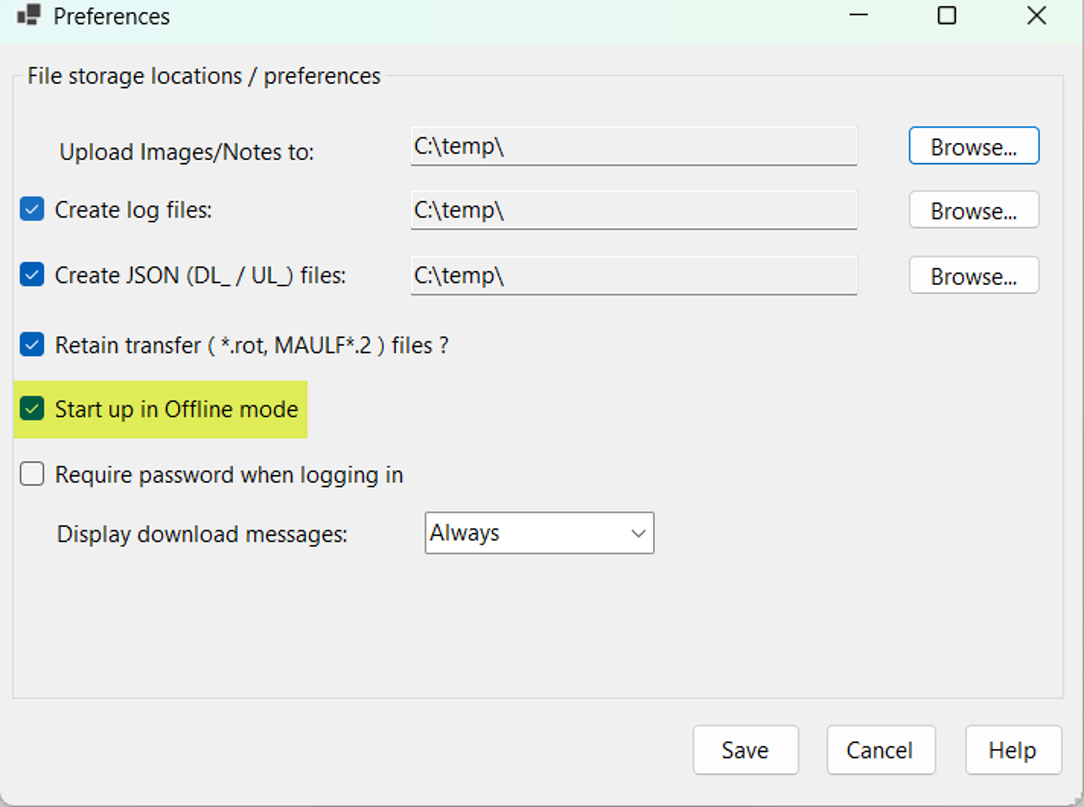The width and height of the screenshot is (1084, 807).
Task: Uncheck Create JSON (DL_ / UL_) files
Action: click(33, 275)
